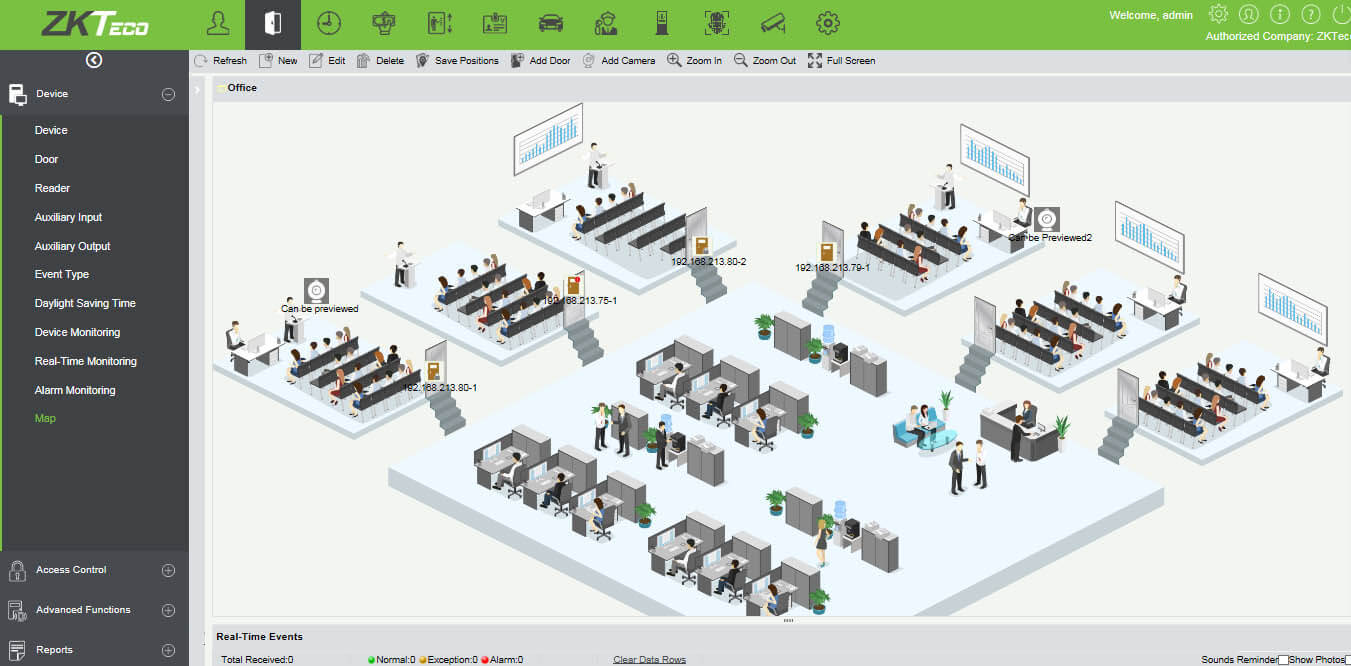Check the Sounds Reminder checkbox
1351x666 pixels.
click(1283, 660)
